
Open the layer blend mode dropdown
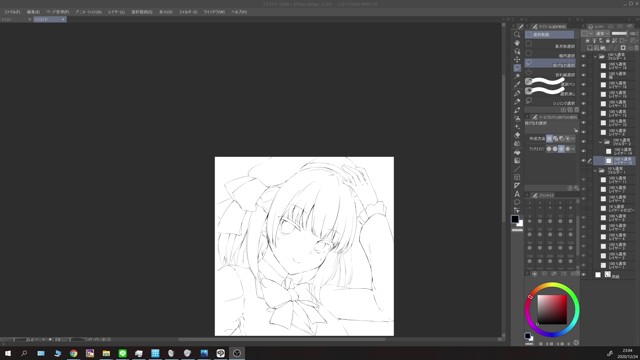pos(602,33)
